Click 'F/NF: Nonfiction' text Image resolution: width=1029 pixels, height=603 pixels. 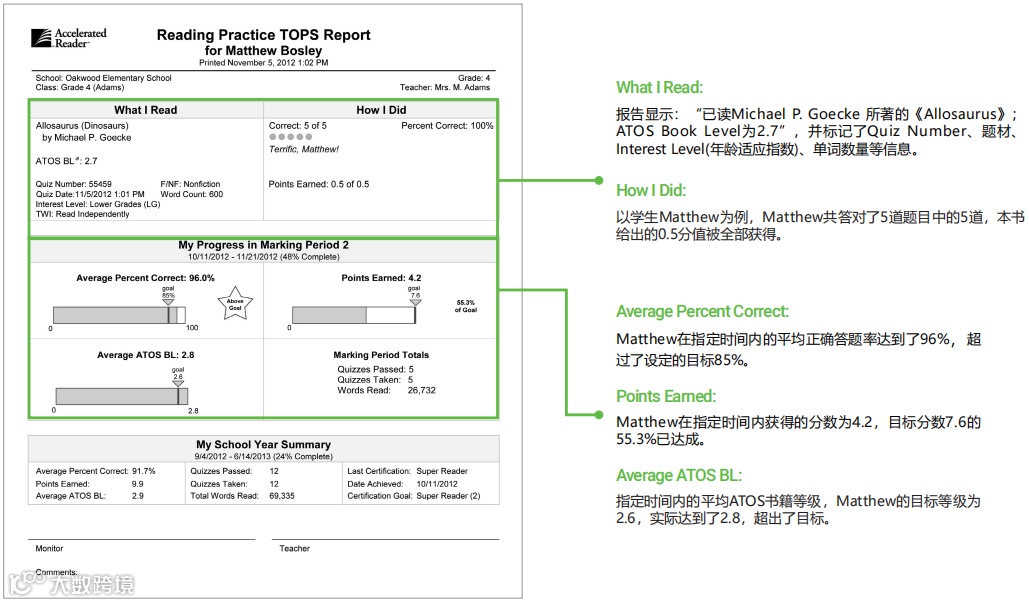pos(190,184)
